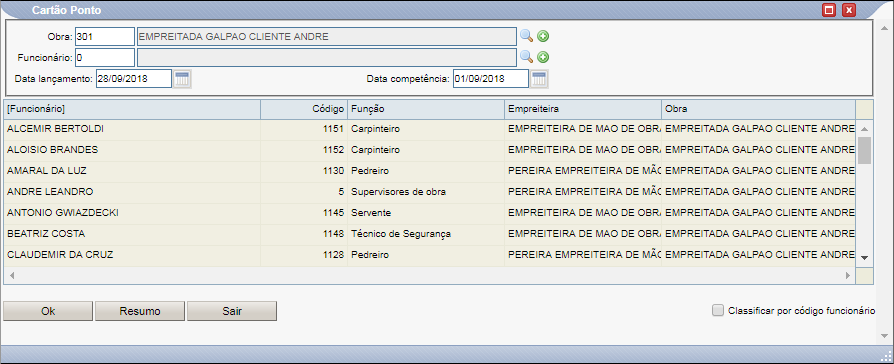This screenshot has height=364, width=894.
Task: Sort by Função column header
Action: click(x=426, y=109)
